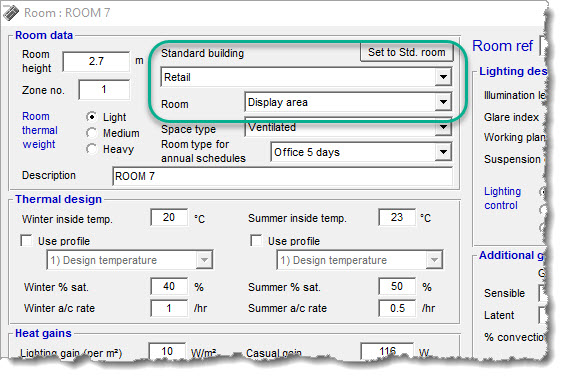Viewport: 565px width, 377px height.
Task: Click the Lighting gain per m² field
Action: (167, 351)
